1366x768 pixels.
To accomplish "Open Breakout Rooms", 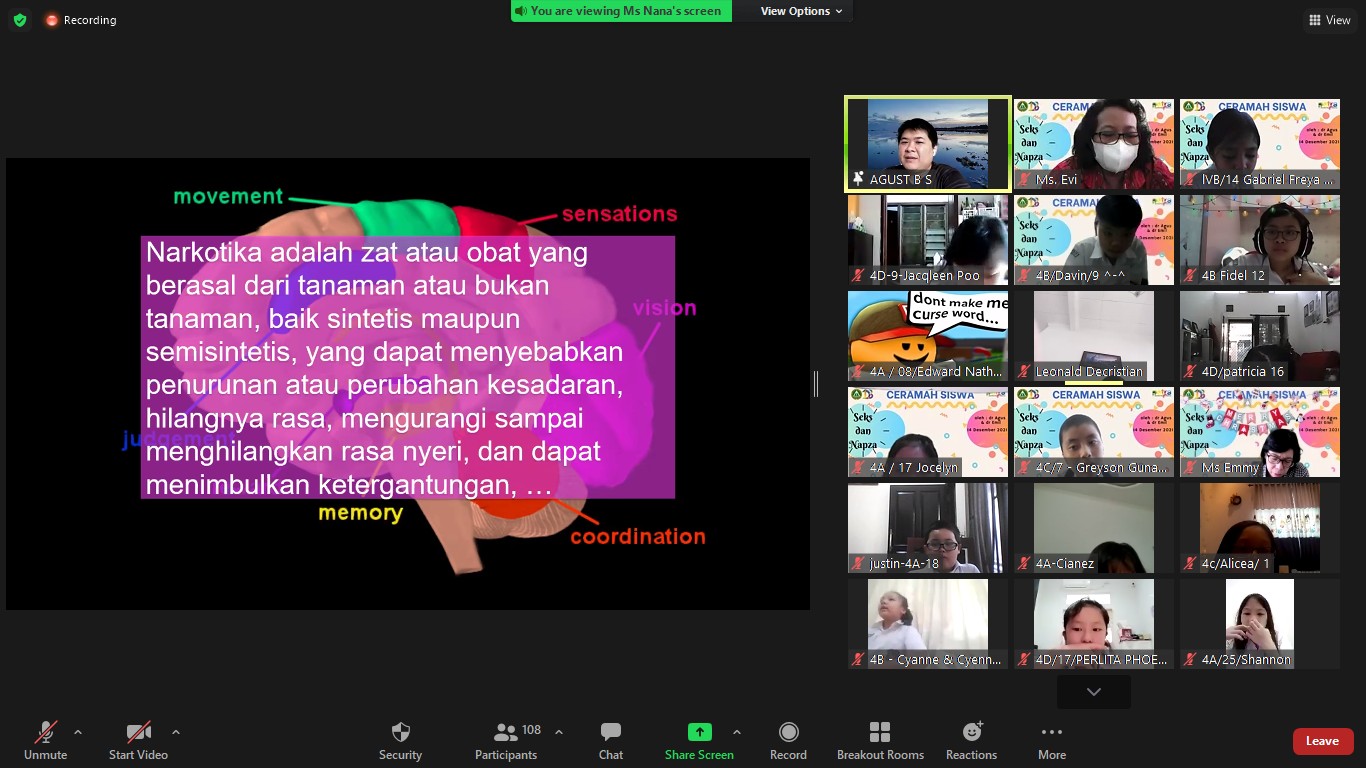I will (880, 732).
